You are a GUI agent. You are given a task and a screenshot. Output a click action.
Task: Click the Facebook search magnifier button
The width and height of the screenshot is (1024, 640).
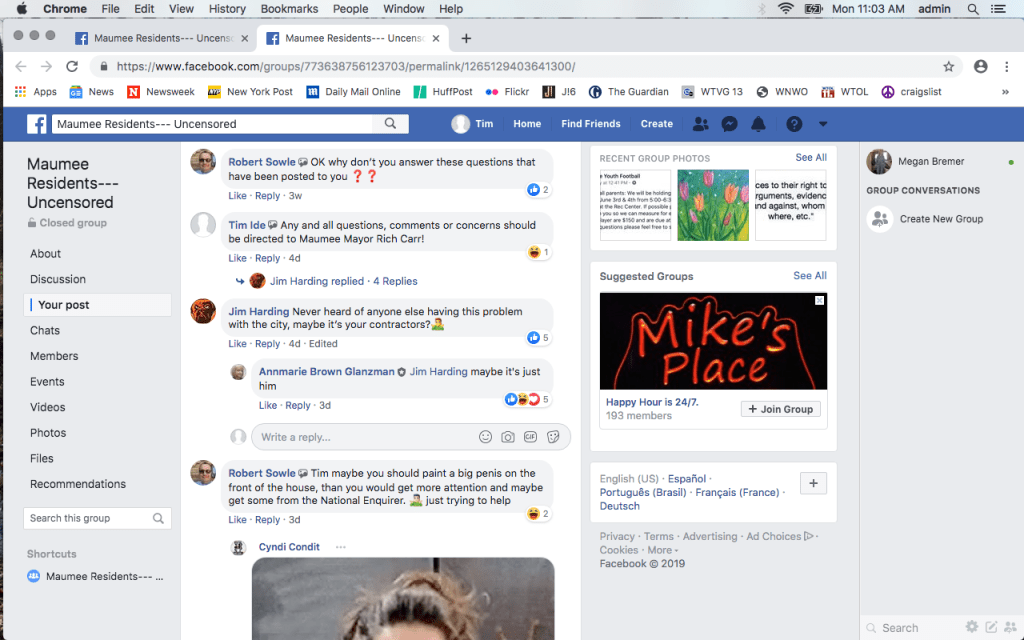tap(390, 124)
